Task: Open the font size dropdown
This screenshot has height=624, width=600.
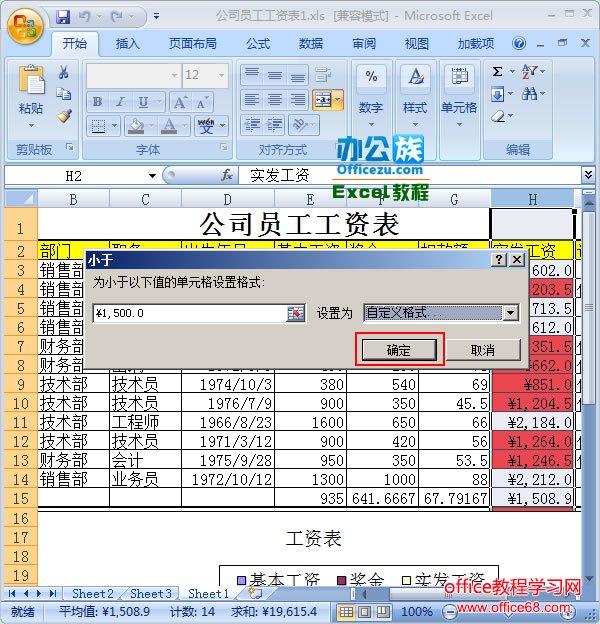Action: [x=222, y=75]
